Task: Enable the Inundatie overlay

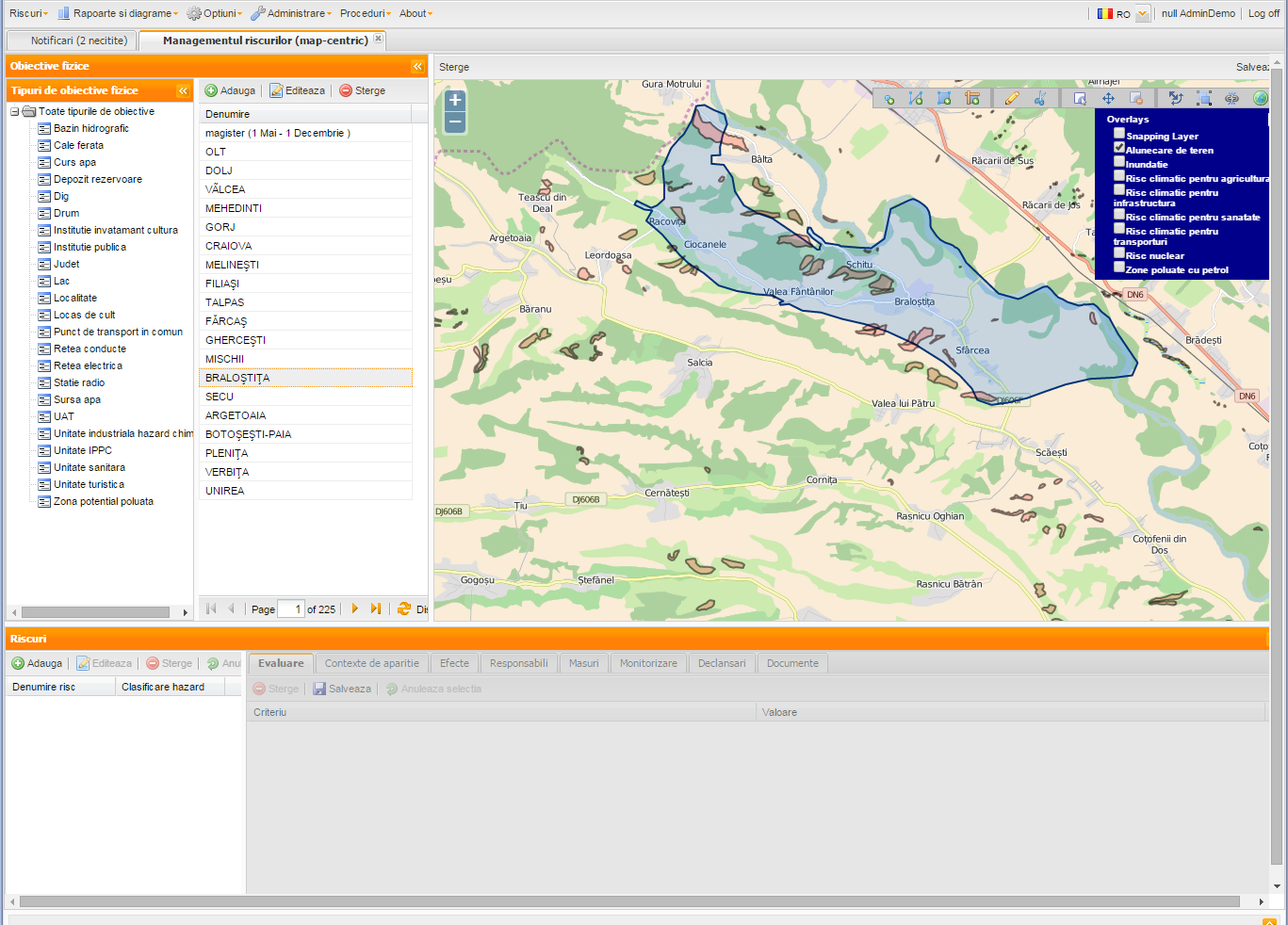Action: 1119,162
